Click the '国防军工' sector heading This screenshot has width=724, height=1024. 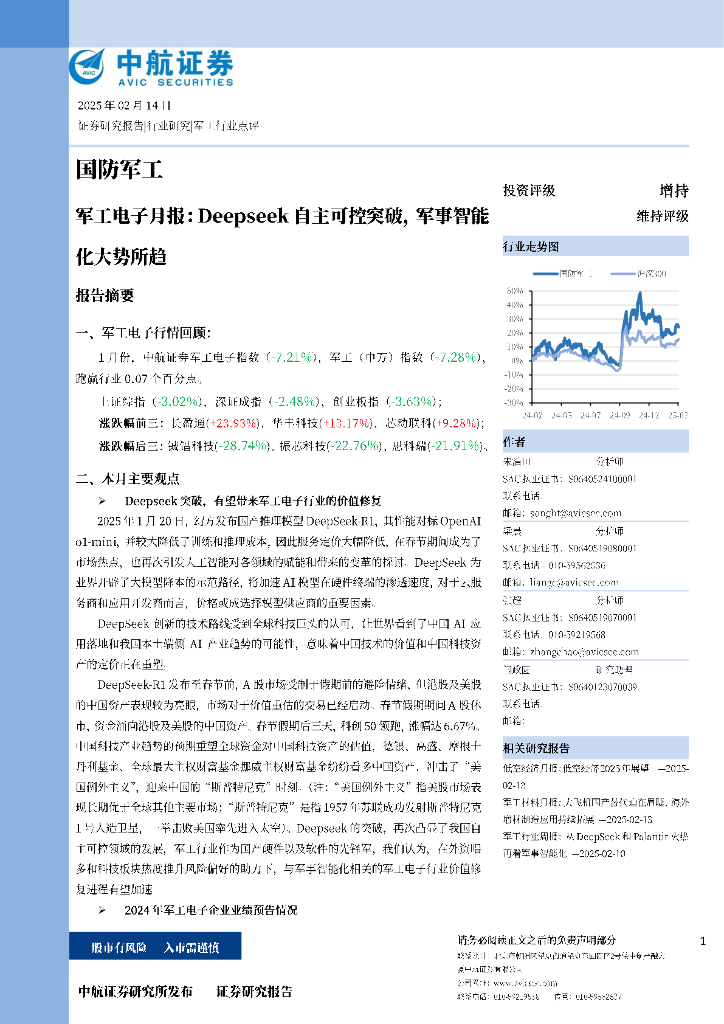[x=119, y=170]
